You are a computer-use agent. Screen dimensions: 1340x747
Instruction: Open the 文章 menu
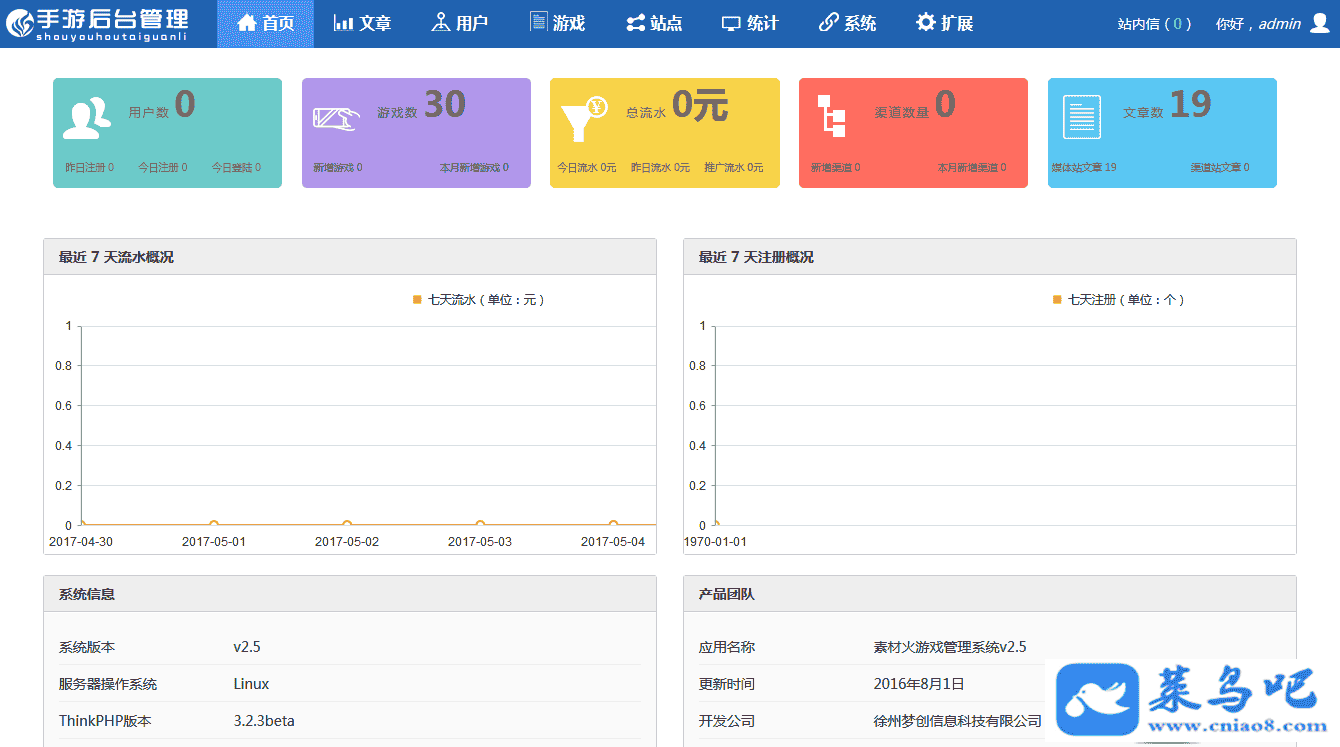pos(362,23)
